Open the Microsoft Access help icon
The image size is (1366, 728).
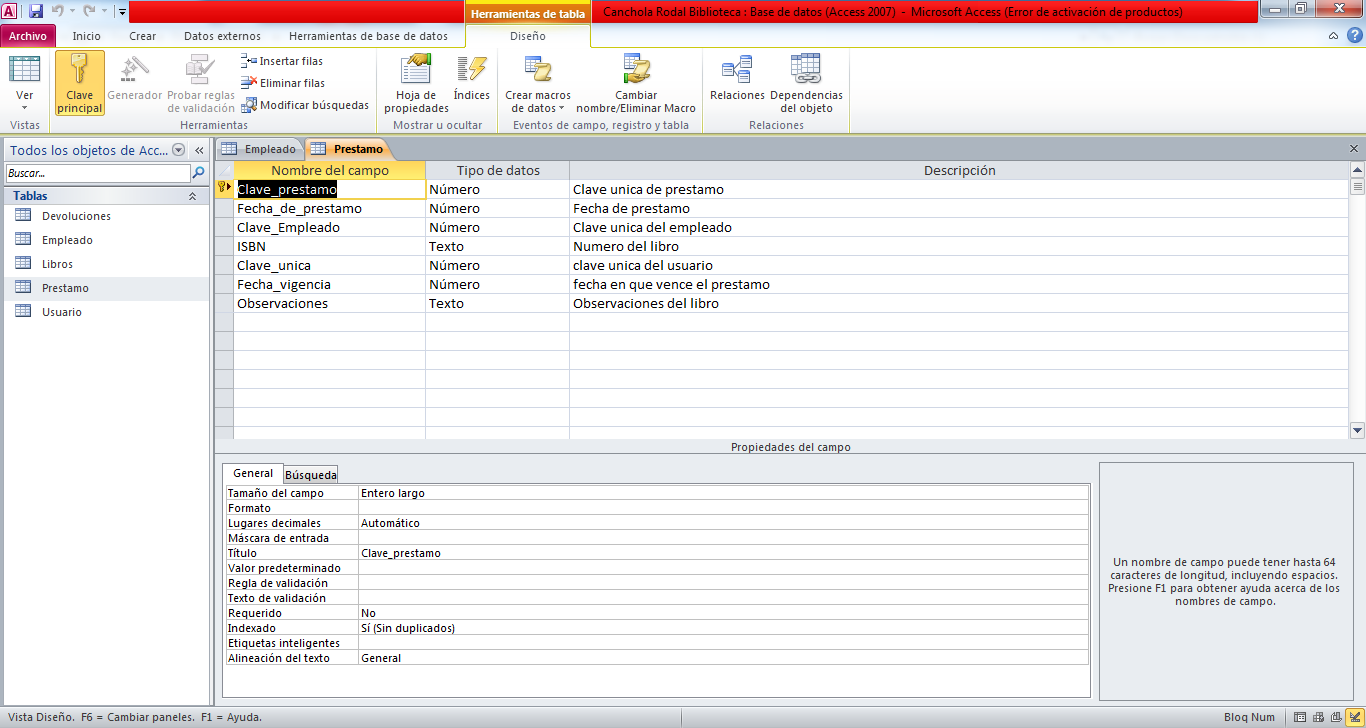pyautogui.click(x=1353, y=36)
